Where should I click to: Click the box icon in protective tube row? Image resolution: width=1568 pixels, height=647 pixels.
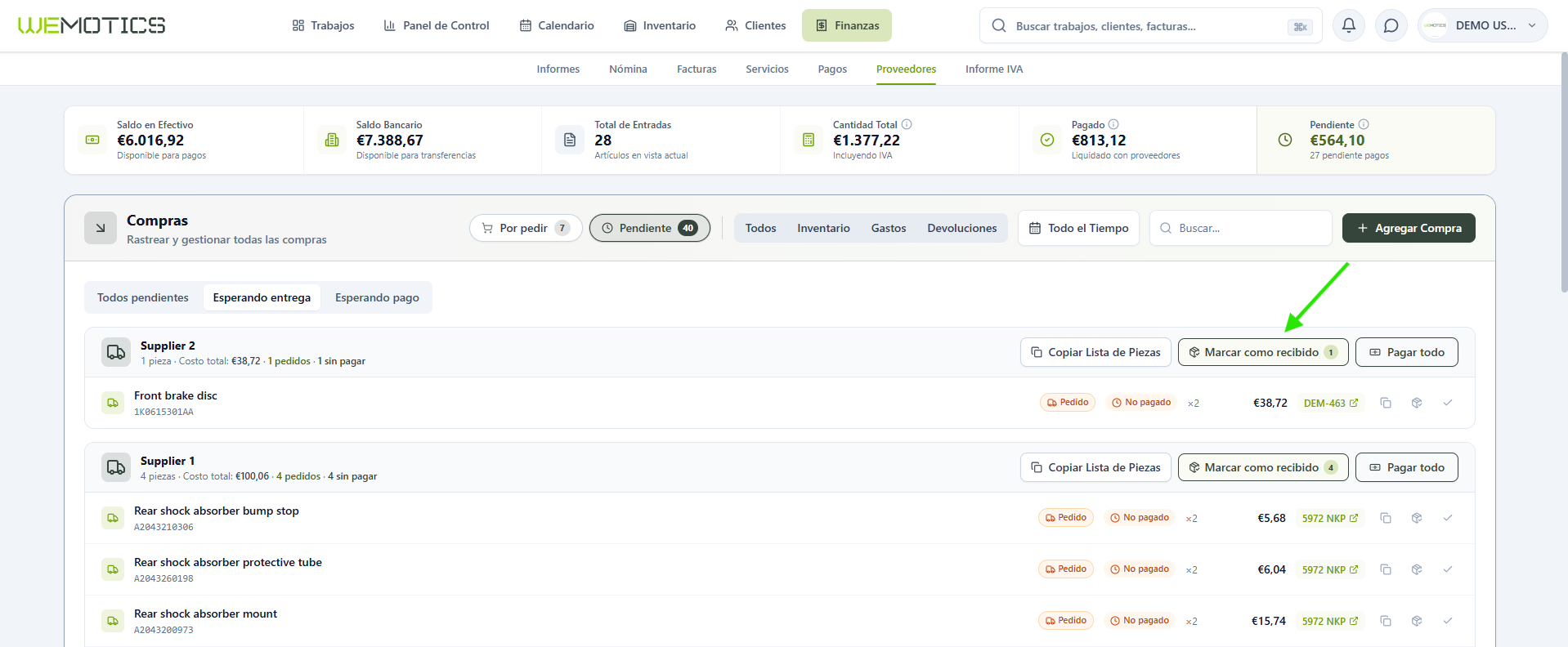coord(1417,569)
